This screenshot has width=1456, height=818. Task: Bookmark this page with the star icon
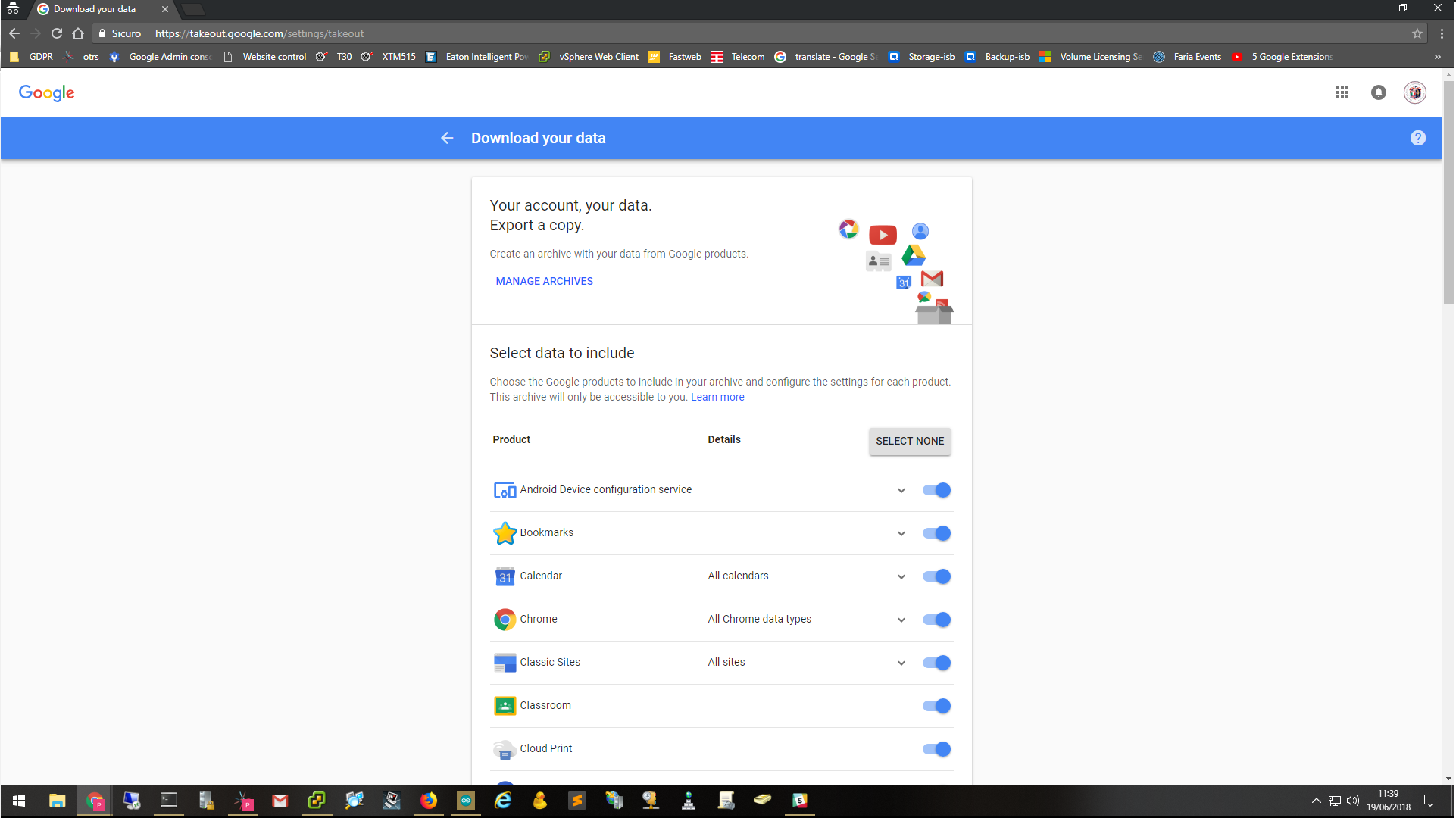pos(1417,33)
